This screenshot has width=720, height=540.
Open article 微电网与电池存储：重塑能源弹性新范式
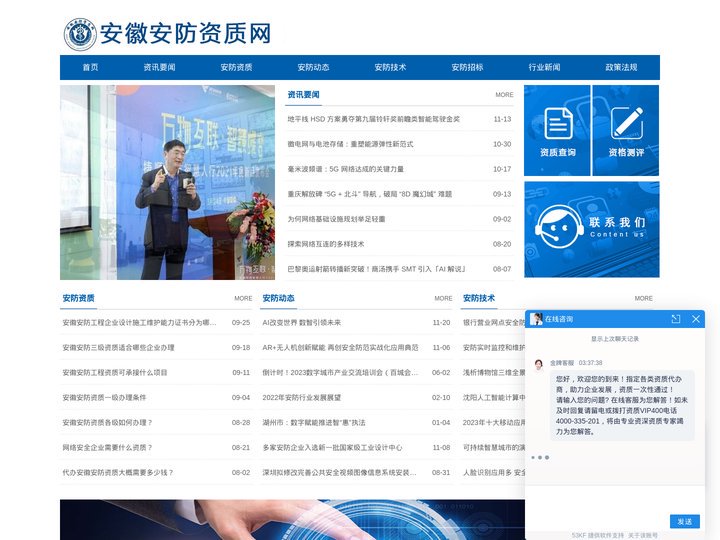pyautogui.click(x=350, y=144)
